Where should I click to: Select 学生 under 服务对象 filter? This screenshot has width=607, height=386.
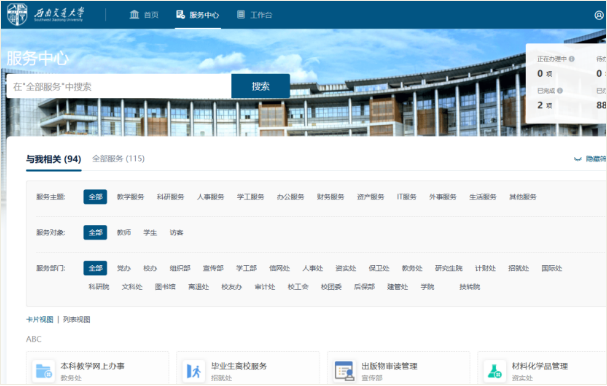pyautogui.click(x=150, y=232)
